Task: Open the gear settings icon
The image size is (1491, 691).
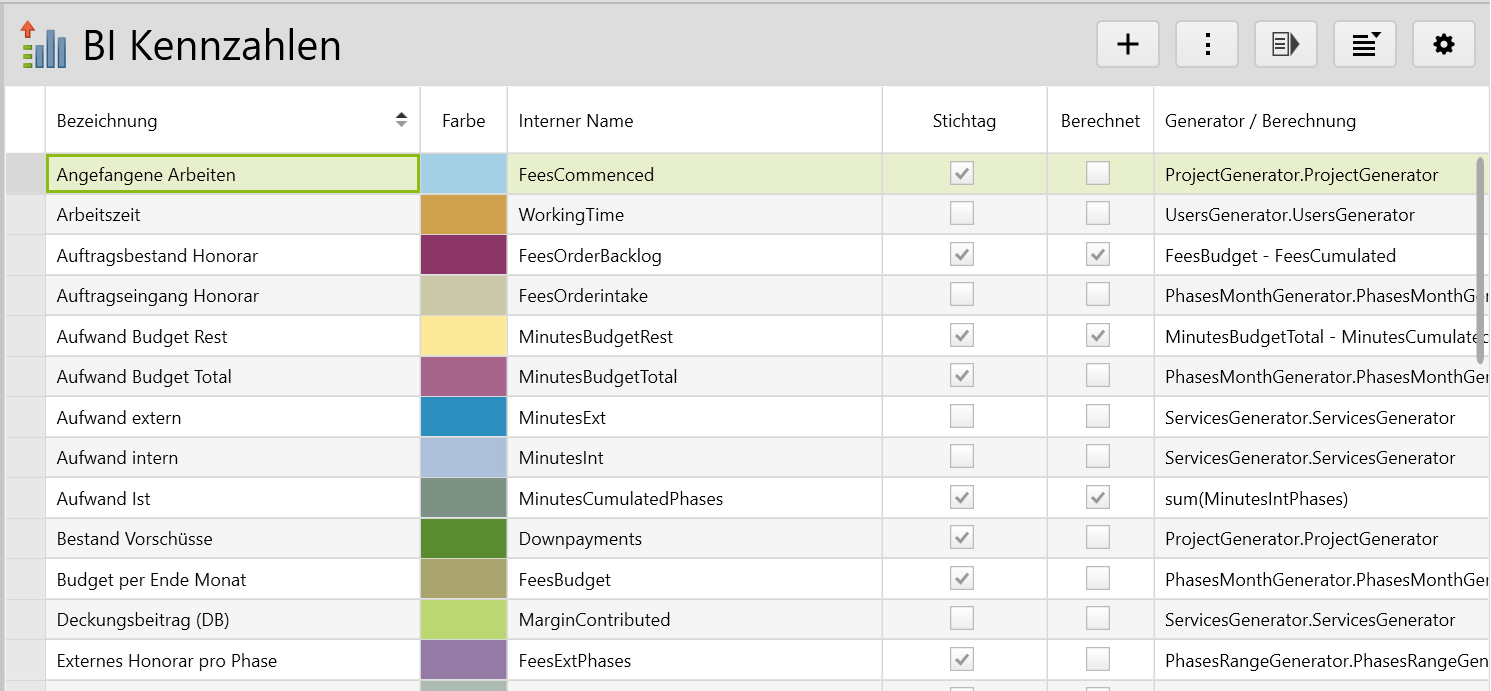Action: click(1444, 44)
